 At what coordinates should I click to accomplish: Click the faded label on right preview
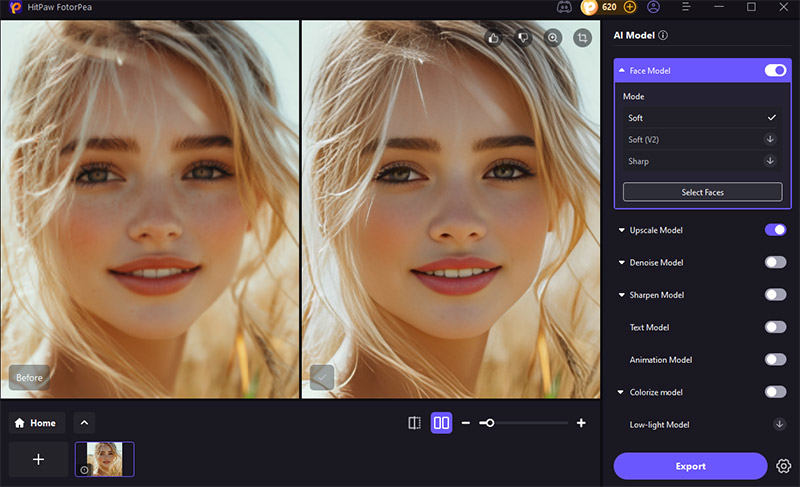point(322,377)
